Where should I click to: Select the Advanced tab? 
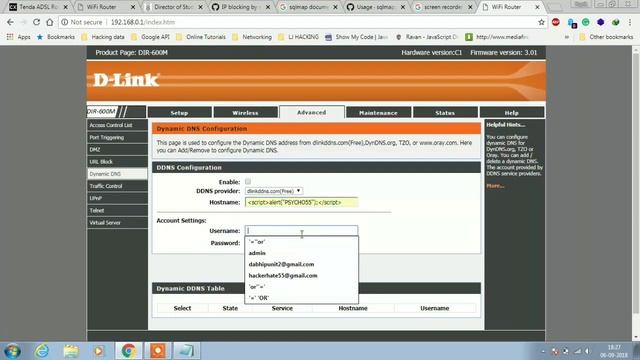[x=312, y=112]
